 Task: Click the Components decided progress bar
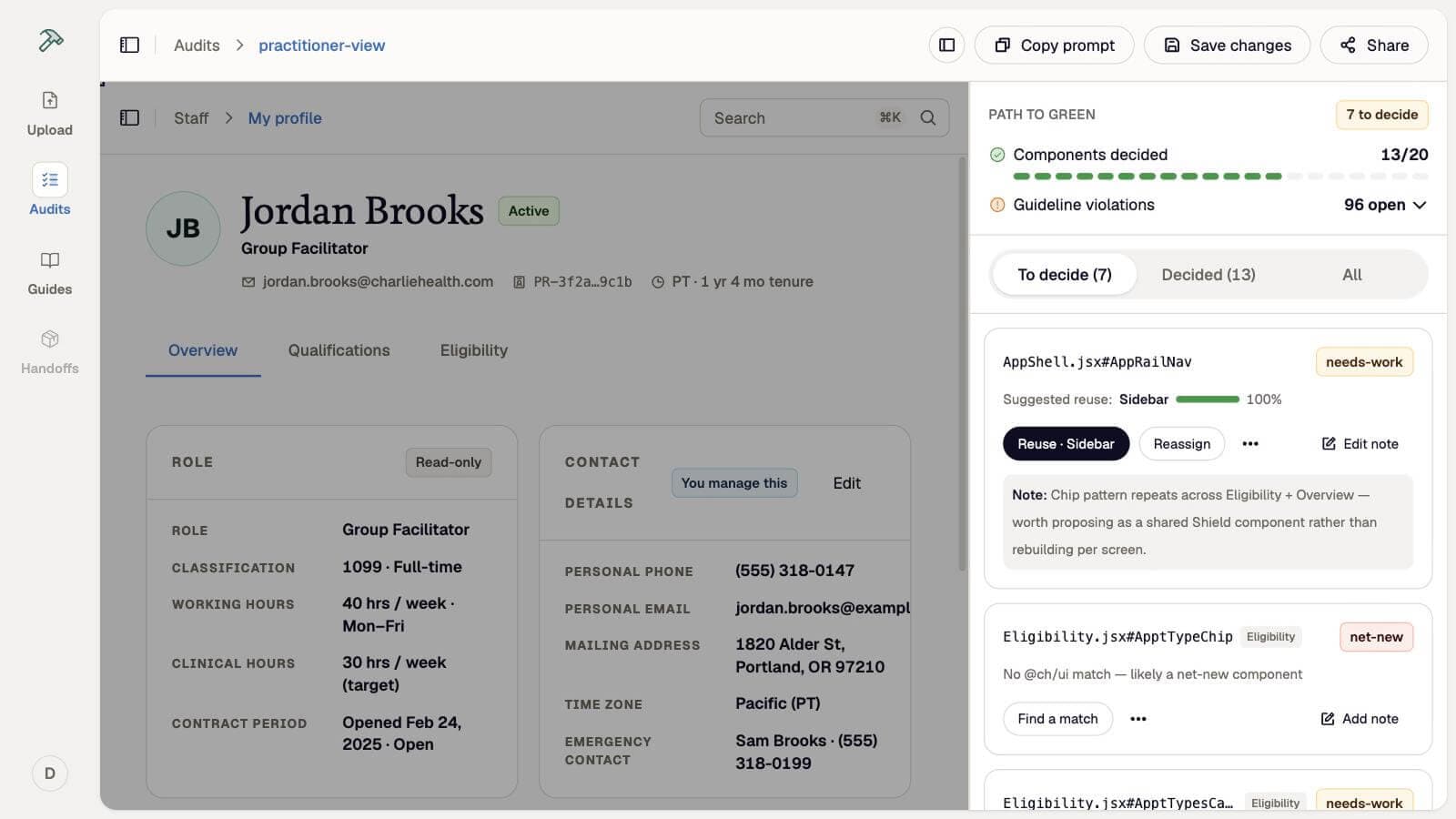pos(1220,177)
